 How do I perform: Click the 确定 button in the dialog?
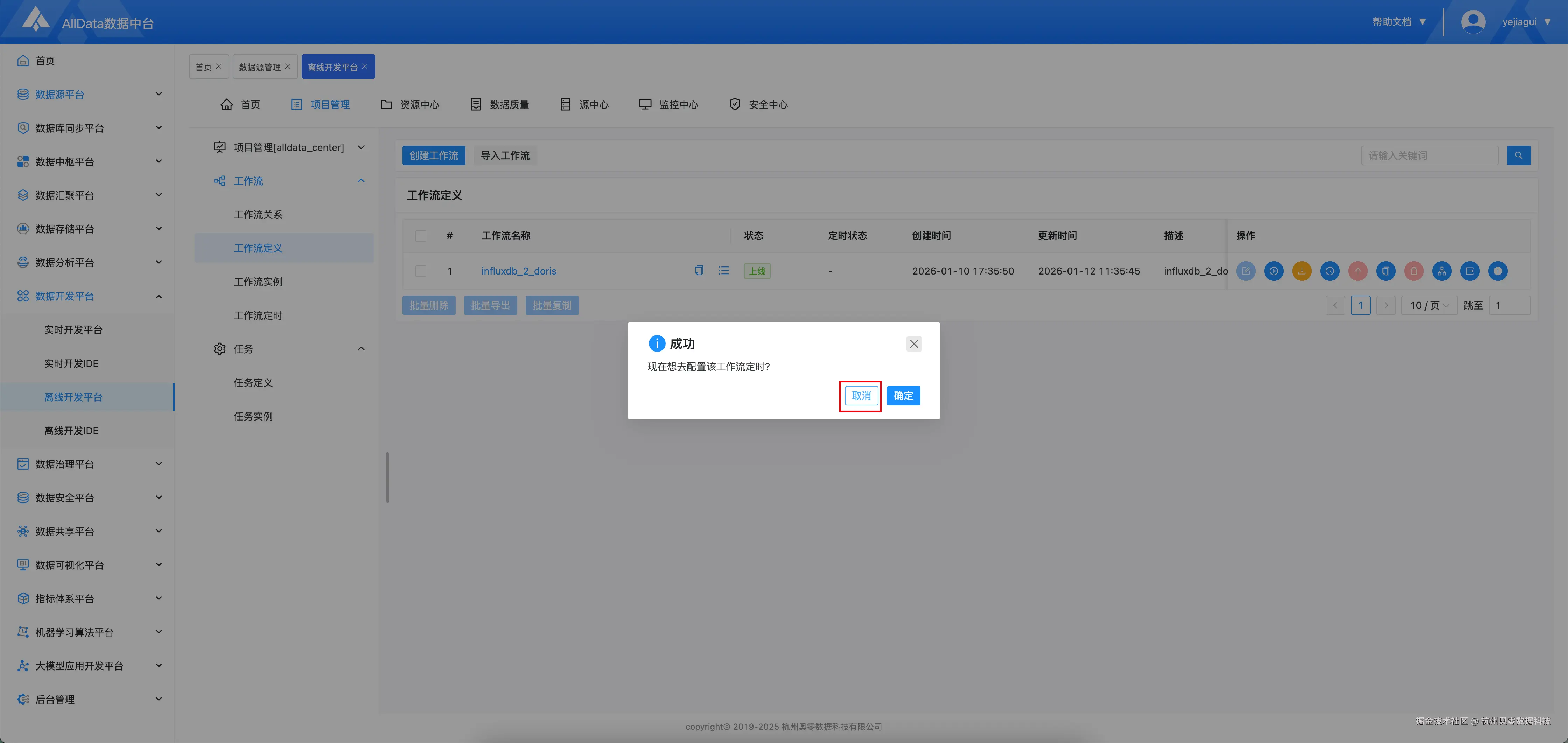903,396
